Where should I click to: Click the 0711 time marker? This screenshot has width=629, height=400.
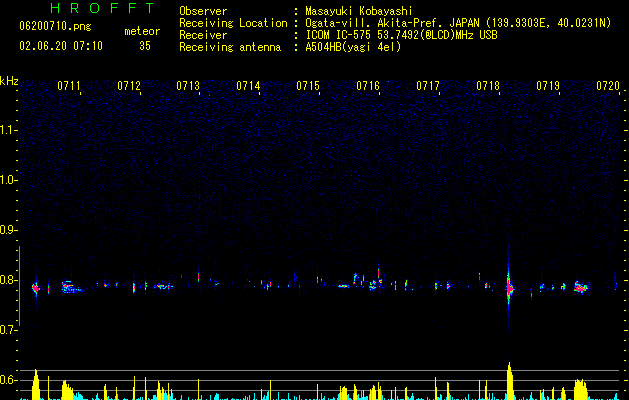click(69, 85)
